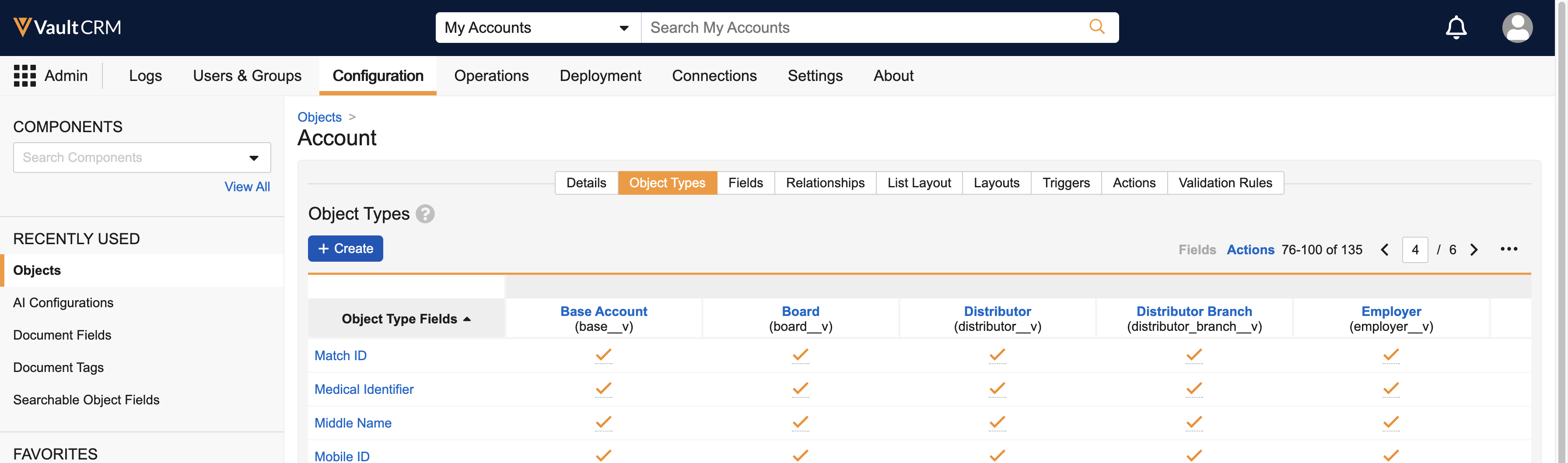Switch to the Validation Rules tab
The width and height of the screenshot is (1568, 463).
coord(1225,183)
